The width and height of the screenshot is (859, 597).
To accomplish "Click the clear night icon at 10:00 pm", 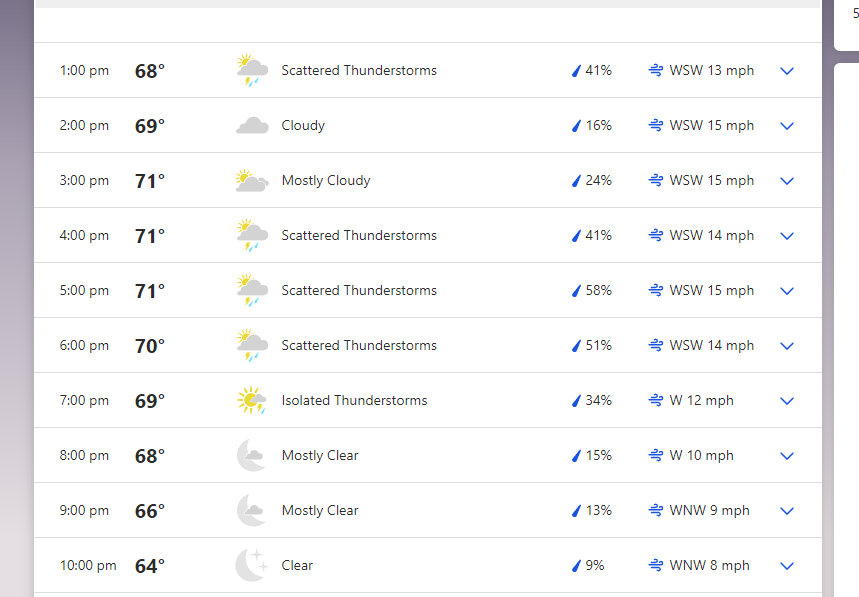I will pos(252,565).
